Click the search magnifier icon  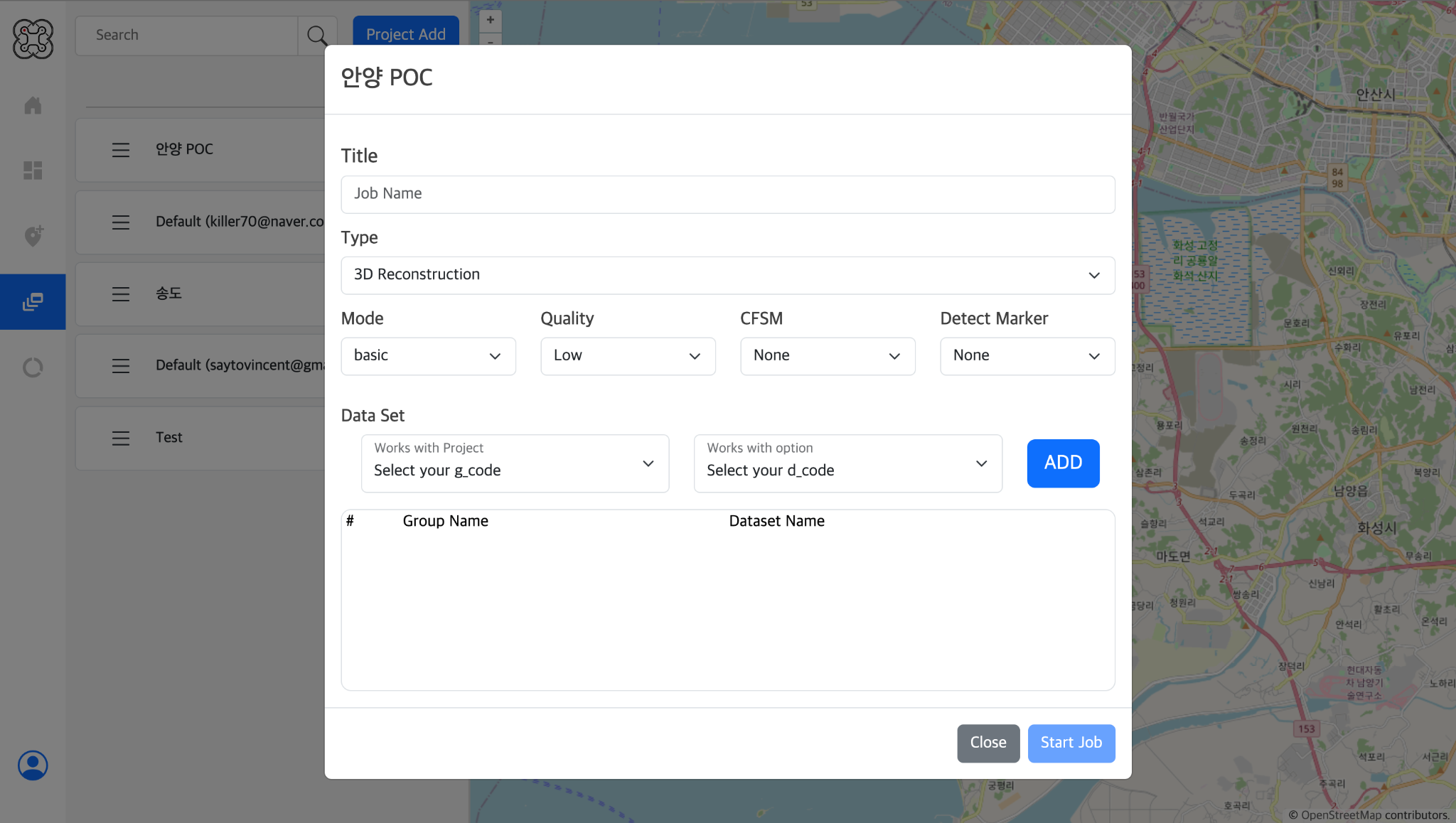319,35
